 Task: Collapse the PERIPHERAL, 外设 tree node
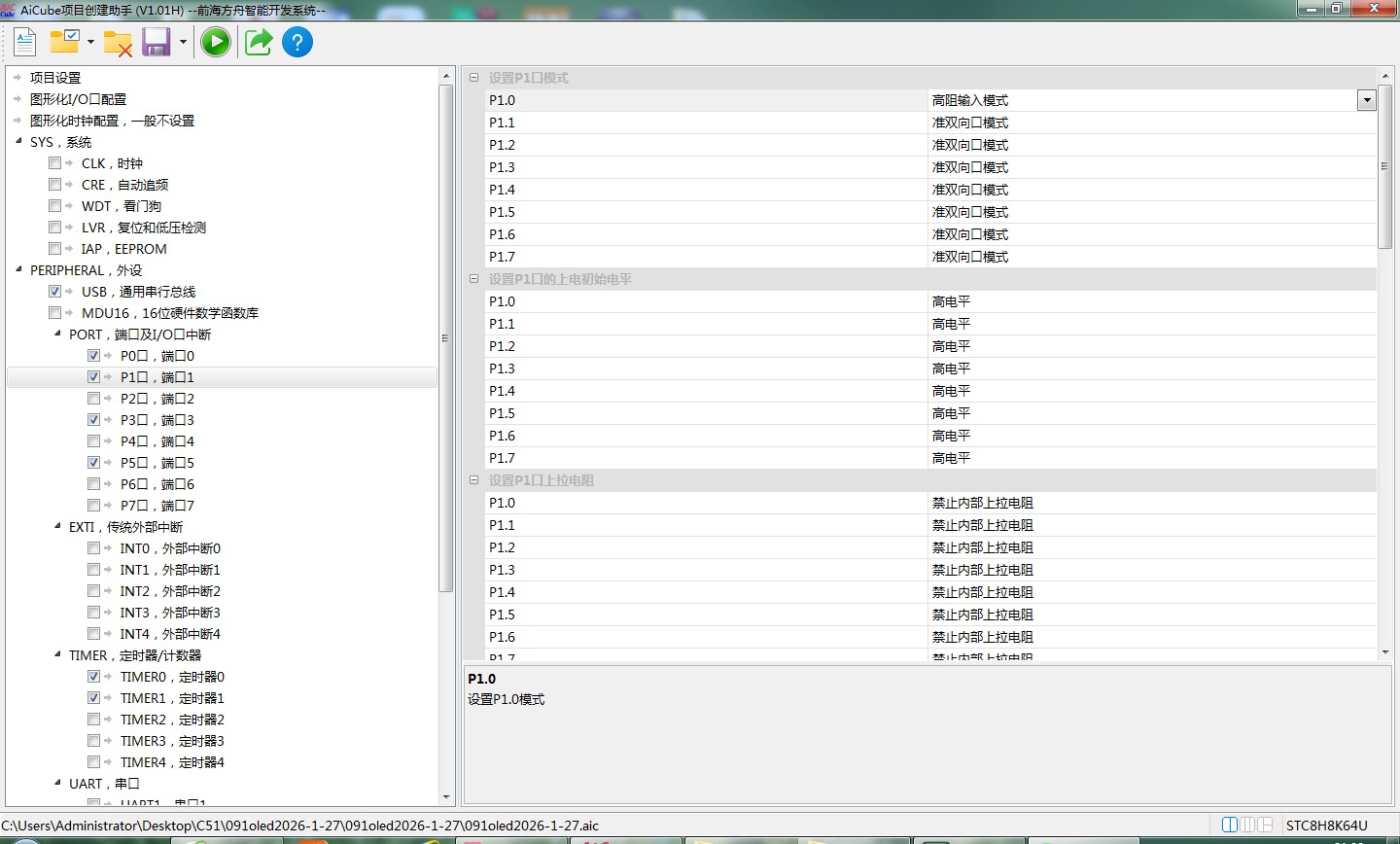point(18,270)
